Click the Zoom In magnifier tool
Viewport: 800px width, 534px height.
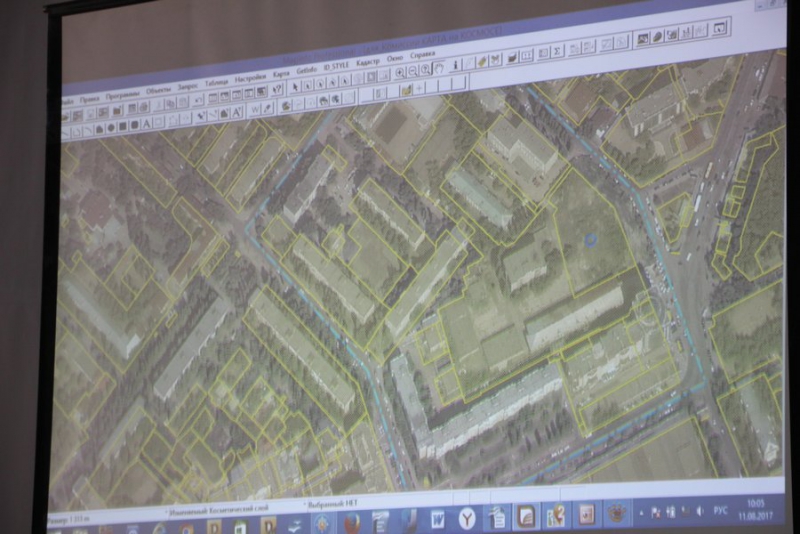(399, 72)
